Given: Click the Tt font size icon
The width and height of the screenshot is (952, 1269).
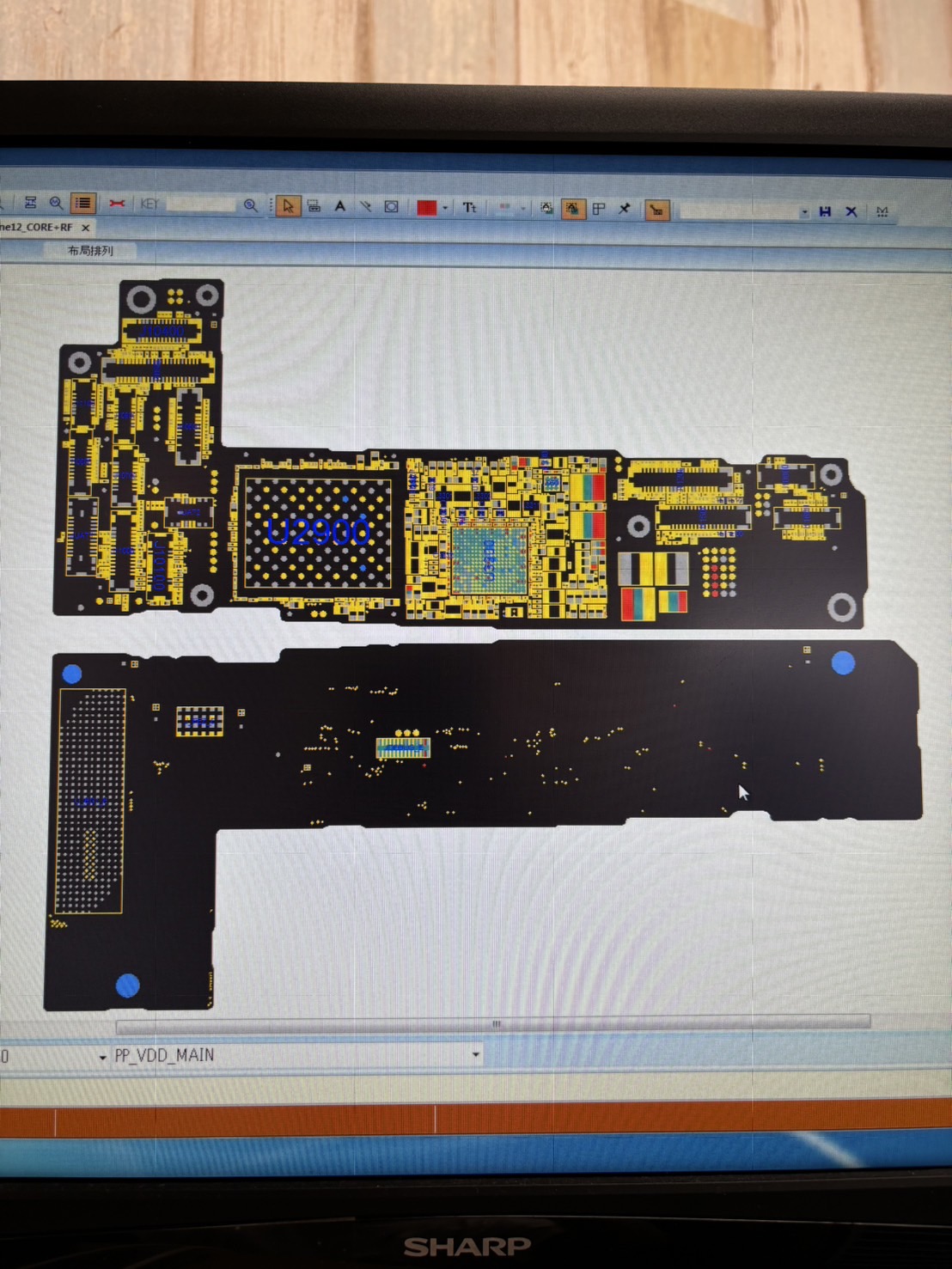Looking at the screenshot, I should coord(469,207).
